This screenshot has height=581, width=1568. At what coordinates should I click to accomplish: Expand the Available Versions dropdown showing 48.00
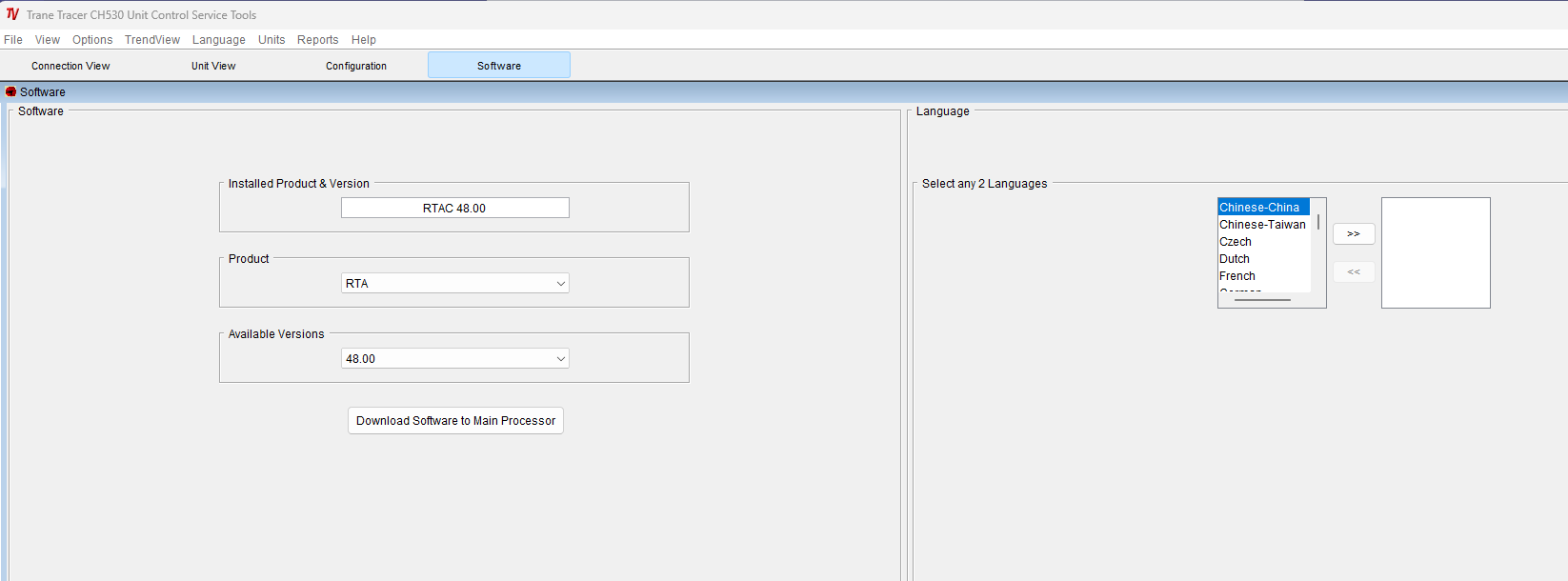pos(455,358)
